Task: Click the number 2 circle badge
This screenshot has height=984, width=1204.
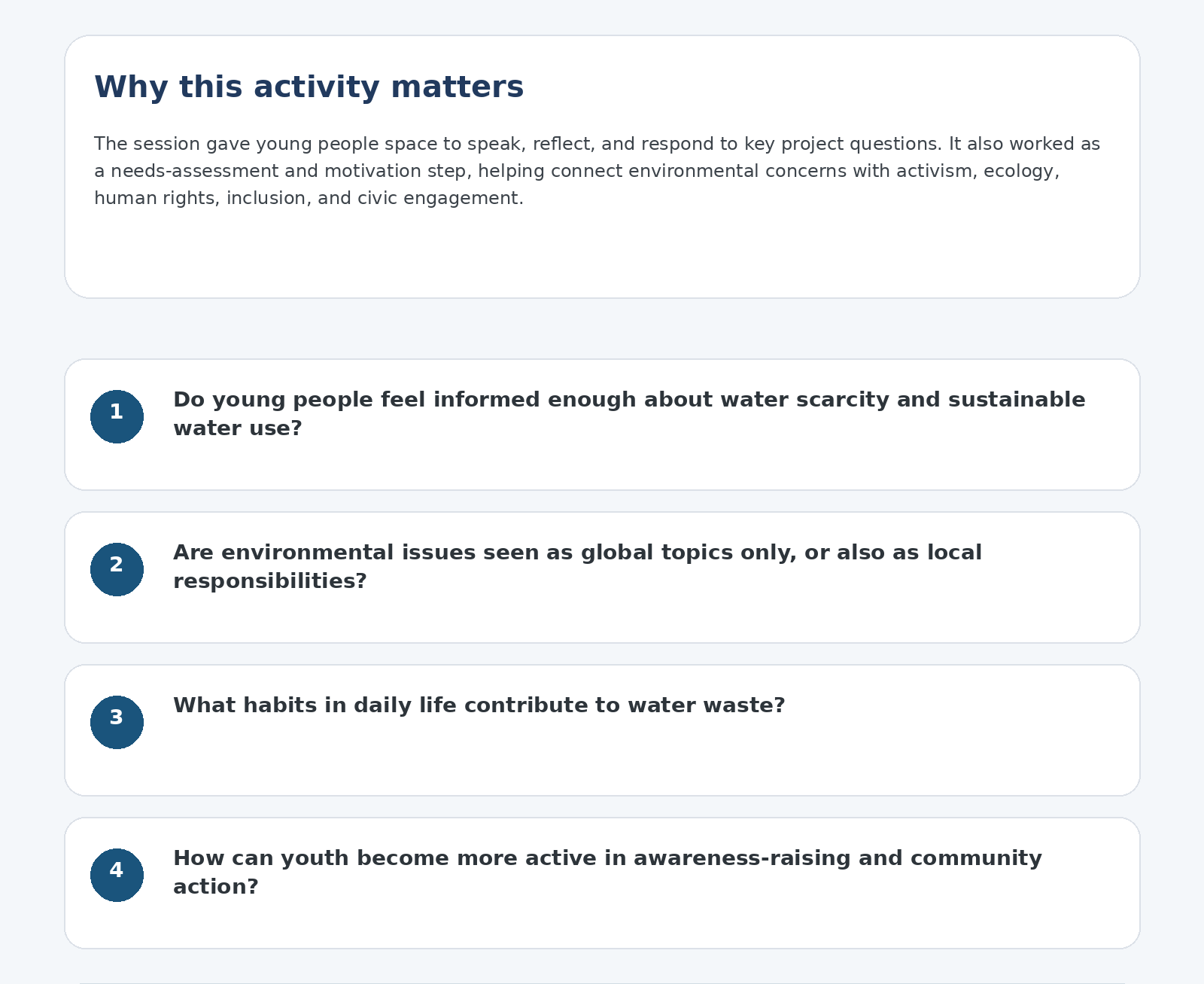Action: 117,569
